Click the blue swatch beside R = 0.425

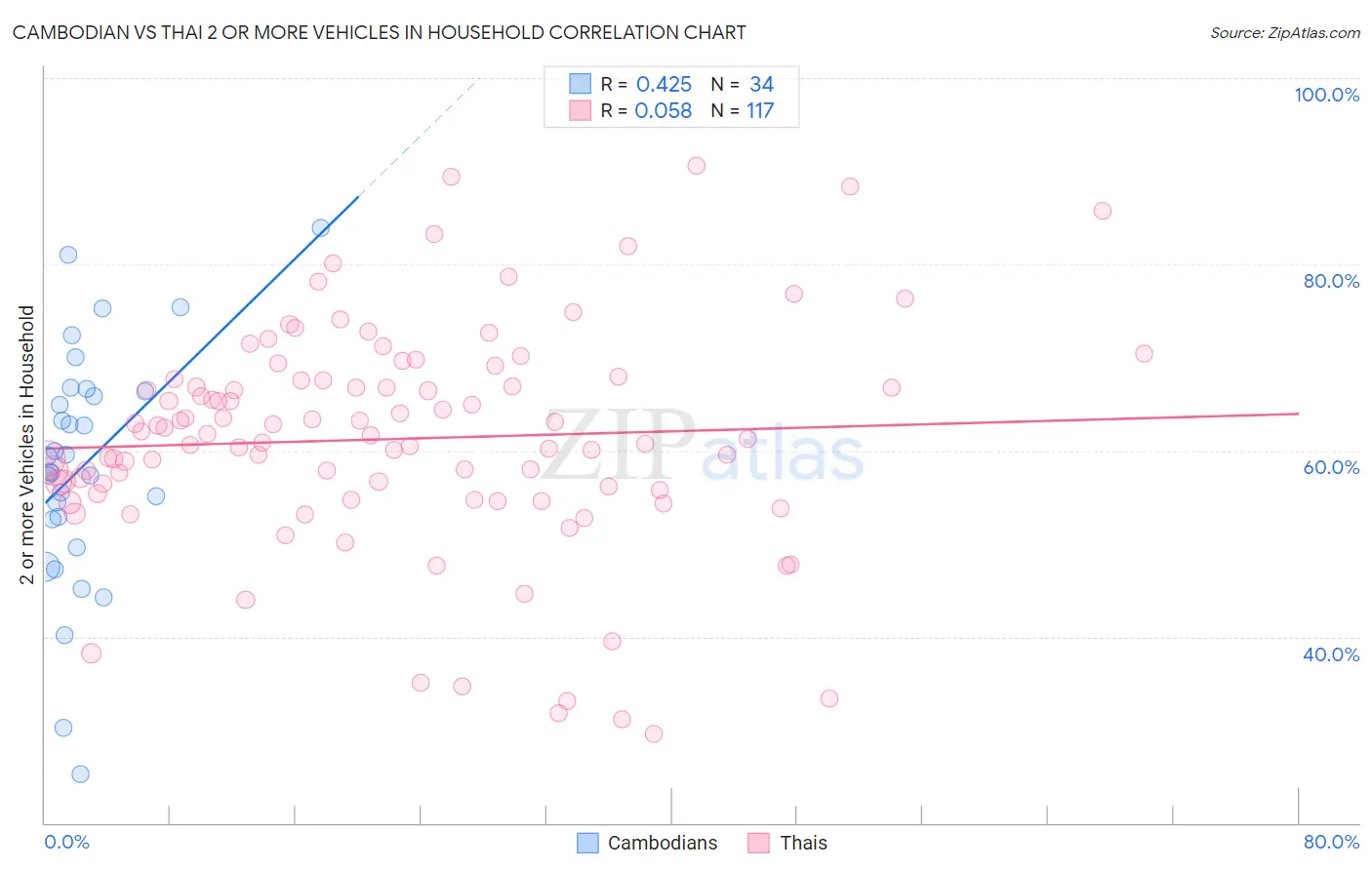(x=581, y=84)
